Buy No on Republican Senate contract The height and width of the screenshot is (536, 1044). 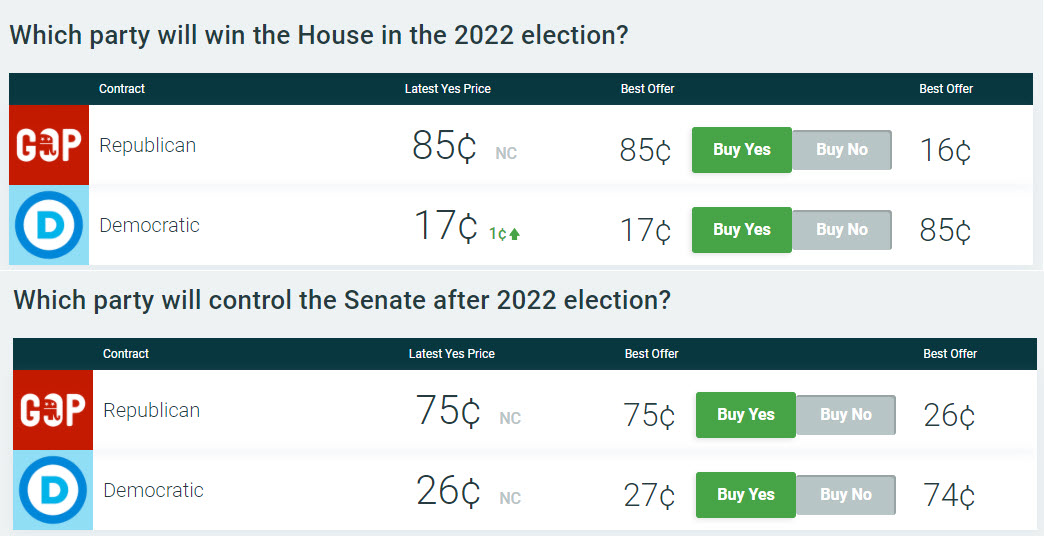[x=846, y=415]
